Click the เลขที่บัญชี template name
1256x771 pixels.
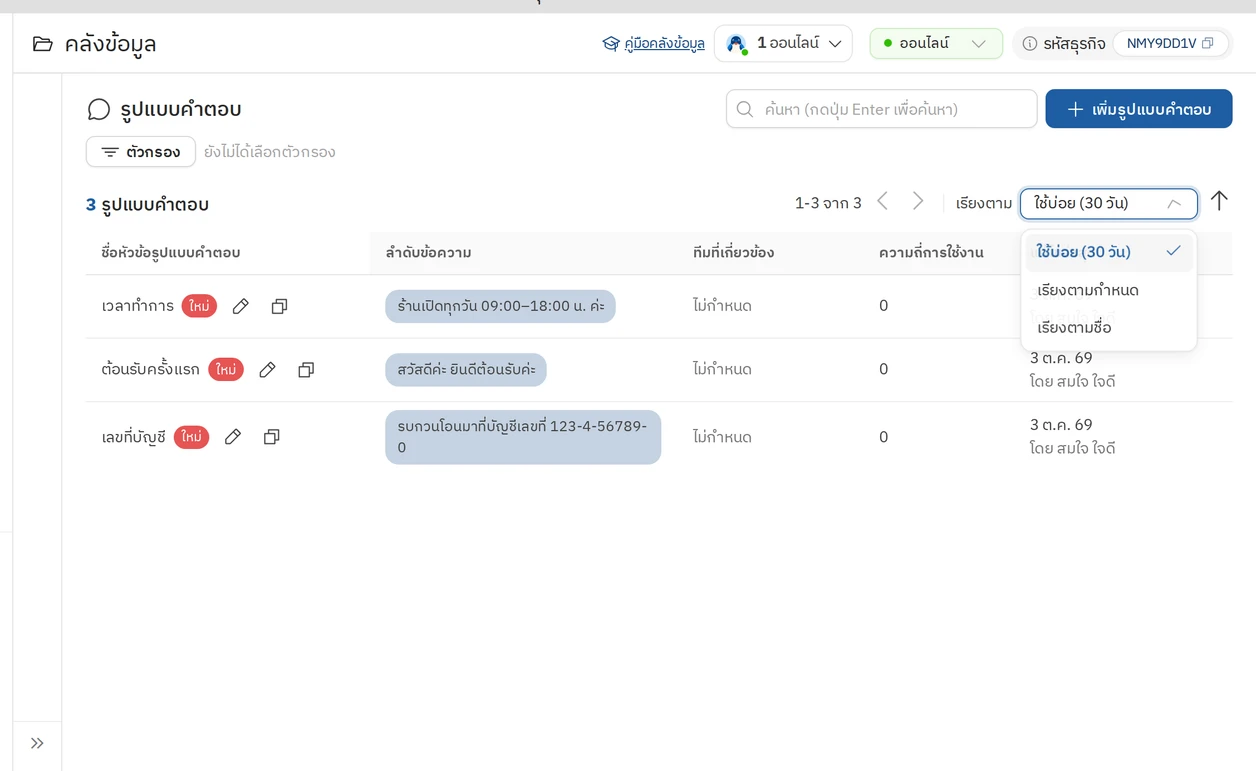134,437
